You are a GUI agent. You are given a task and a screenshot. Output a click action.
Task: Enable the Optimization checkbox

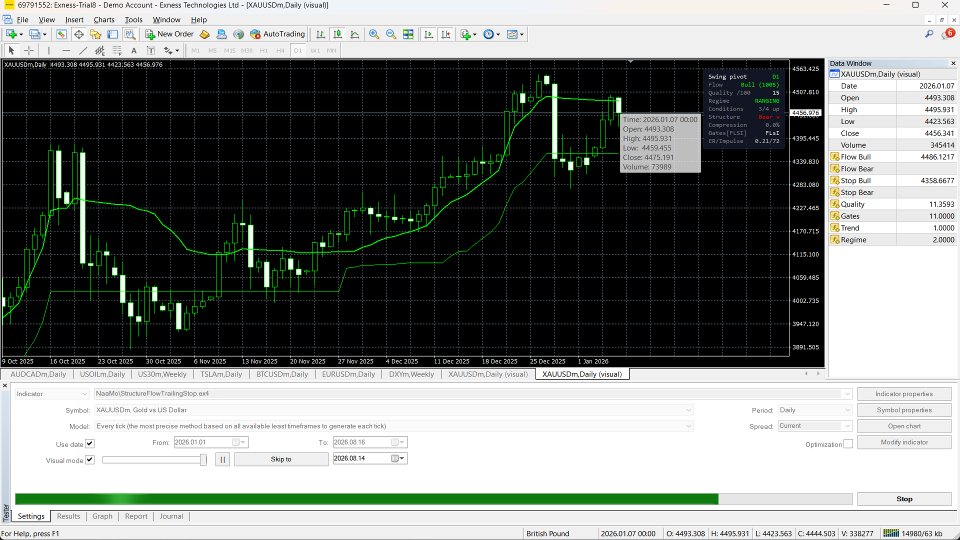848,444
